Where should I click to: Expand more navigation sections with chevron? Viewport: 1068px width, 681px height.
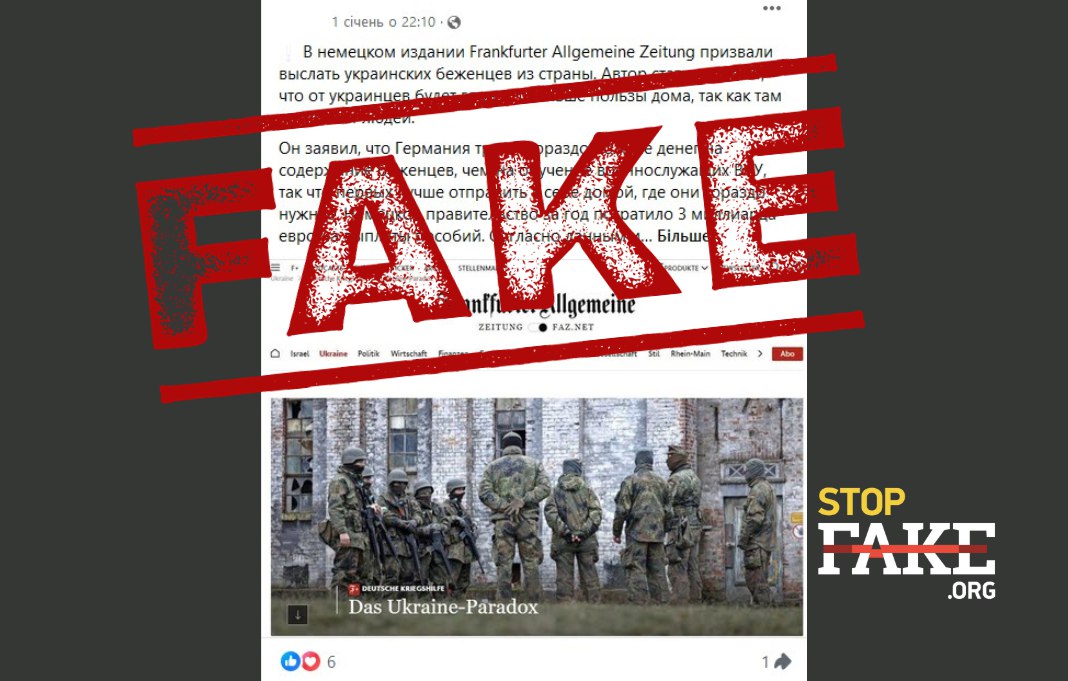[760, 353]
